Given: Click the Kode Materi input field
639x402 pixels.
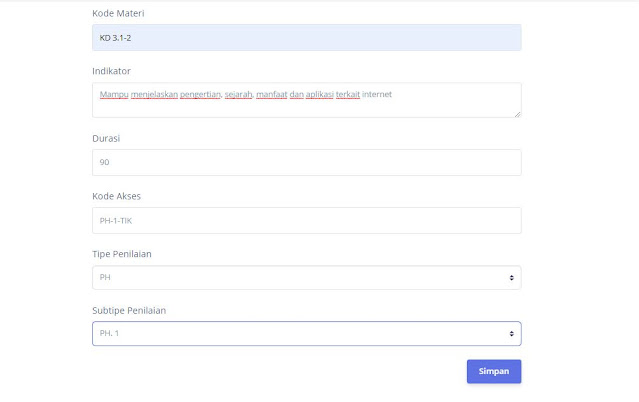Looking at the screenshot, I should coord(306,38).
